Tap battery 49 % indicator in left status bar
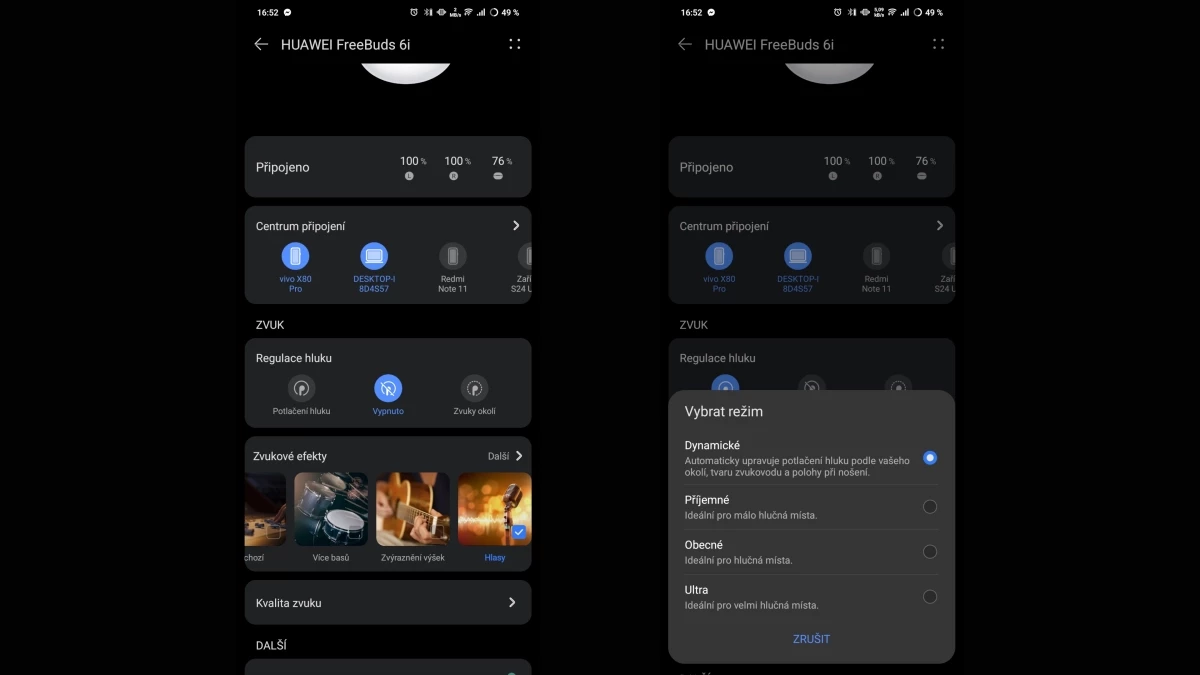Image resolution: width=1200 pixels, height=675 pixels. click(504, 13)
